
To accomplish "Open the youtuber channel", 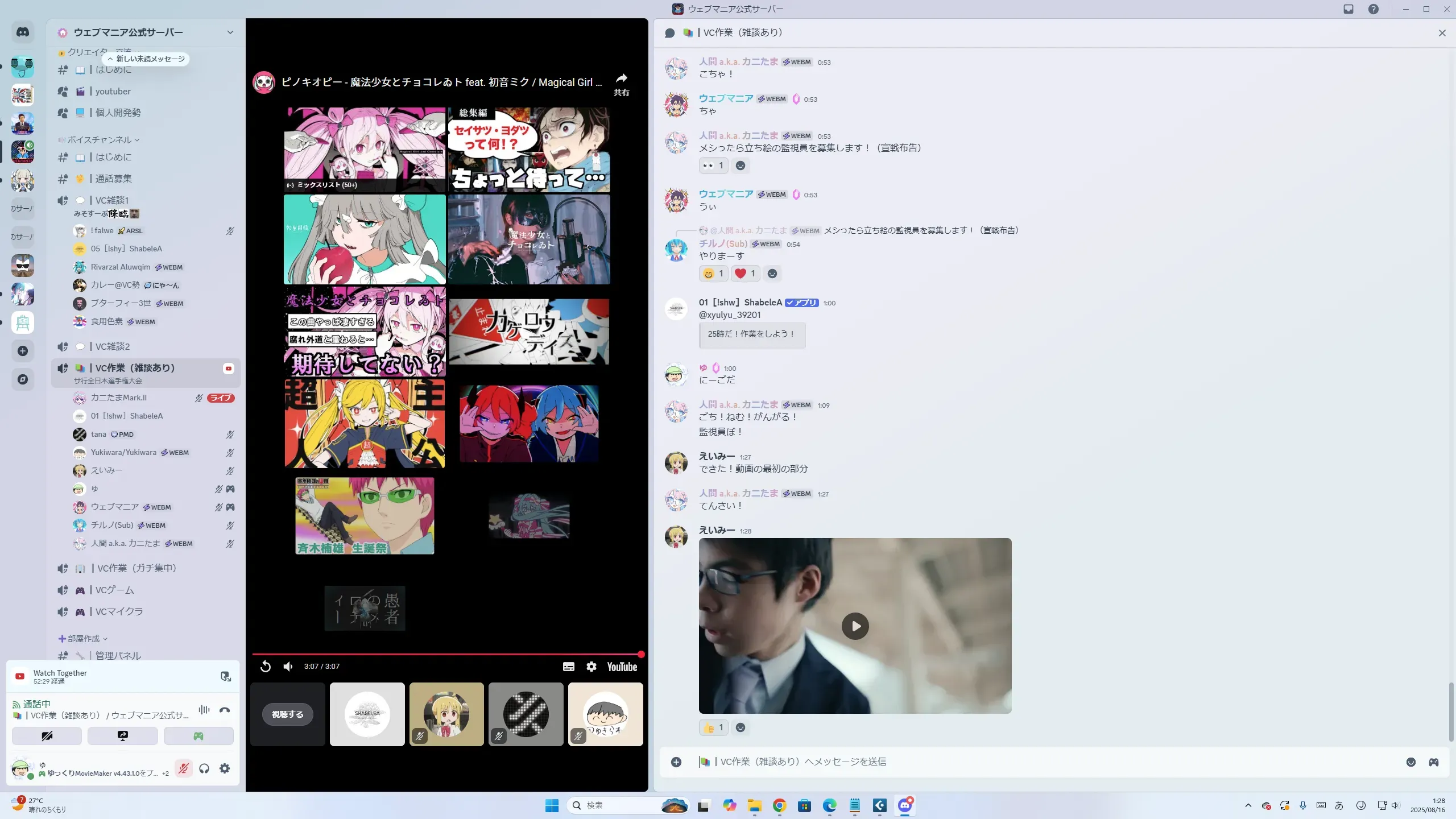I will pyautogui.click(x=113, y=92).
